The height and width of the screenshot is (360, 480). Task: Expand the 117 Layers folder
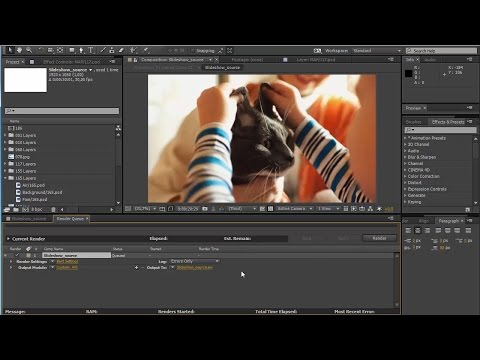pos(5,164)
